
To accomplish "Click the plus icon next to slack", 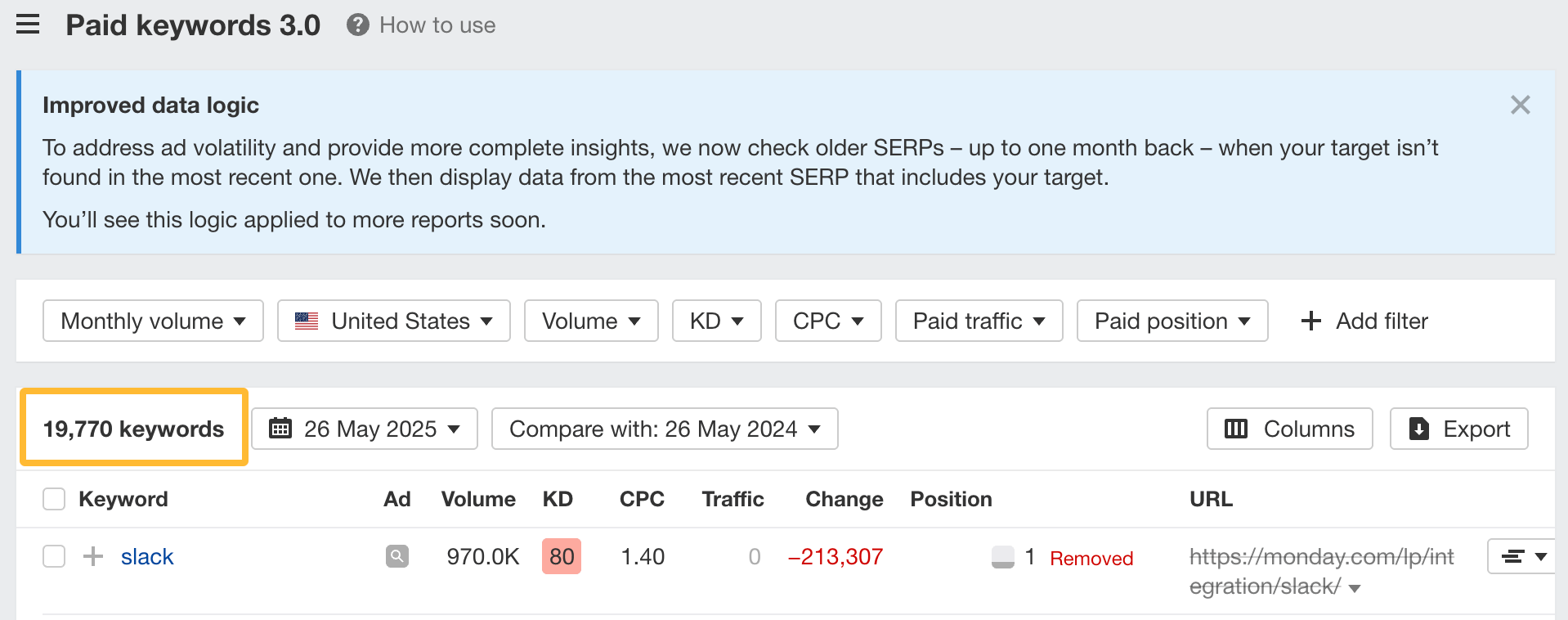I will tap(93, 557).
